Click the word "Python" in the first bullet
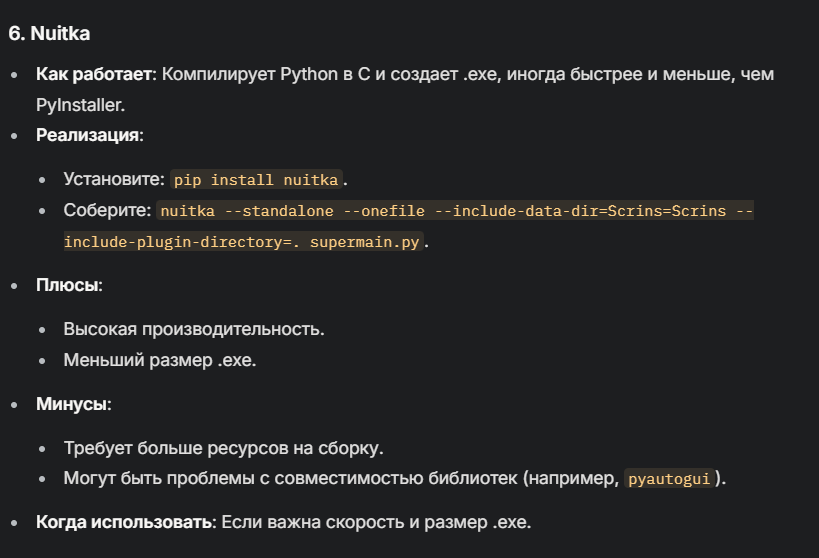 (310, 75)
